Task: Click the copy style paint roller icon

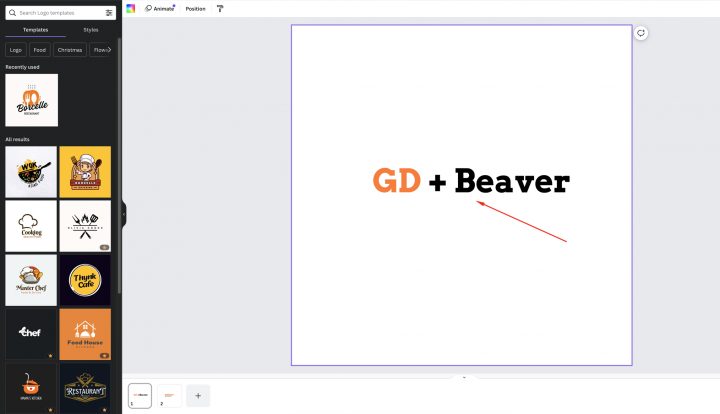Action: (220, 8)
